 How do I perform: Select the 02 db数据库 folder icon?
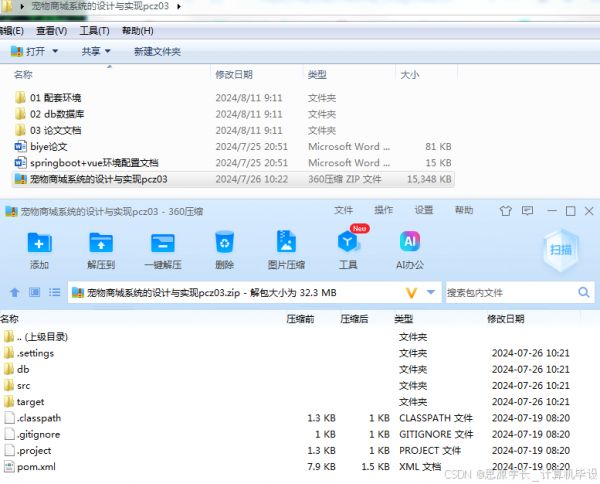pyautogui.click(x=20, y=114)
